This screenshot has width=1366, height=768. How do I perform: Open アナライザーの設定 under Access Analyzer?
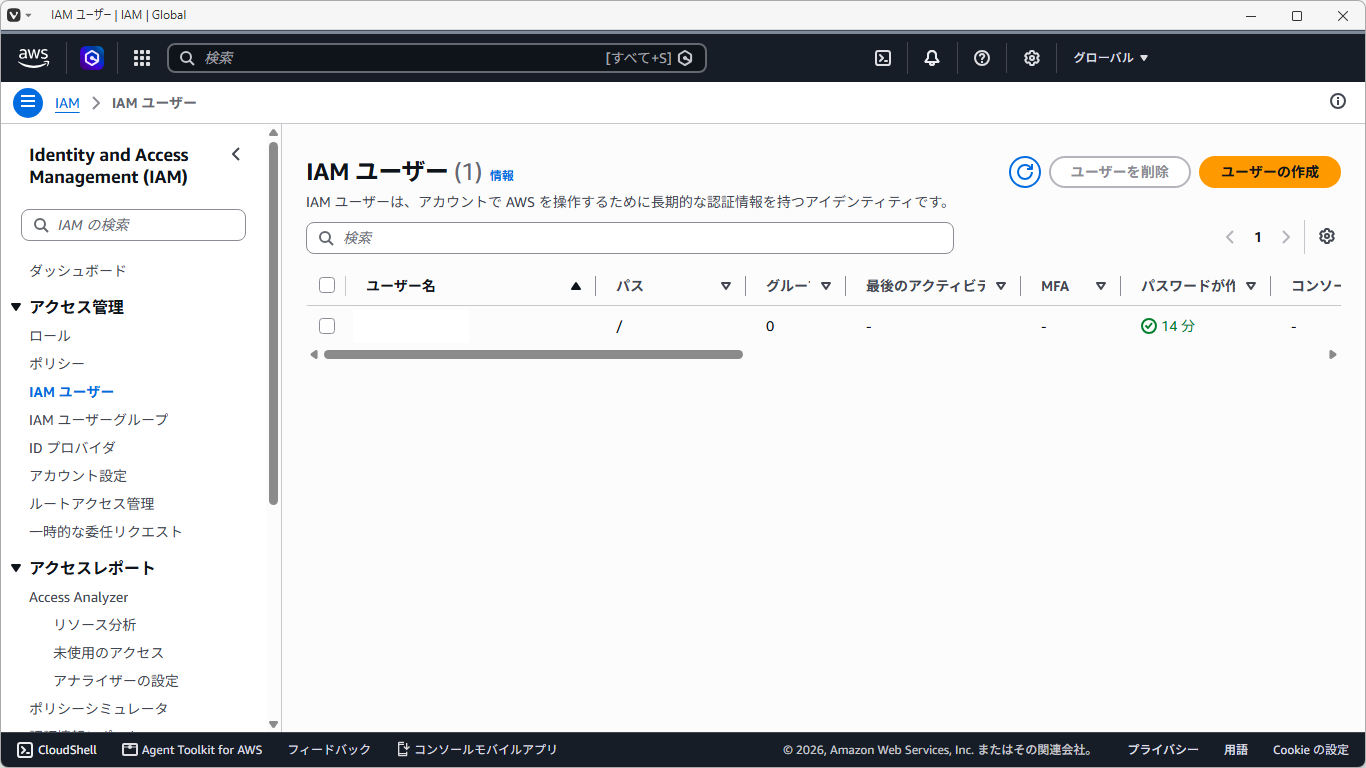[x=116, y=681]
